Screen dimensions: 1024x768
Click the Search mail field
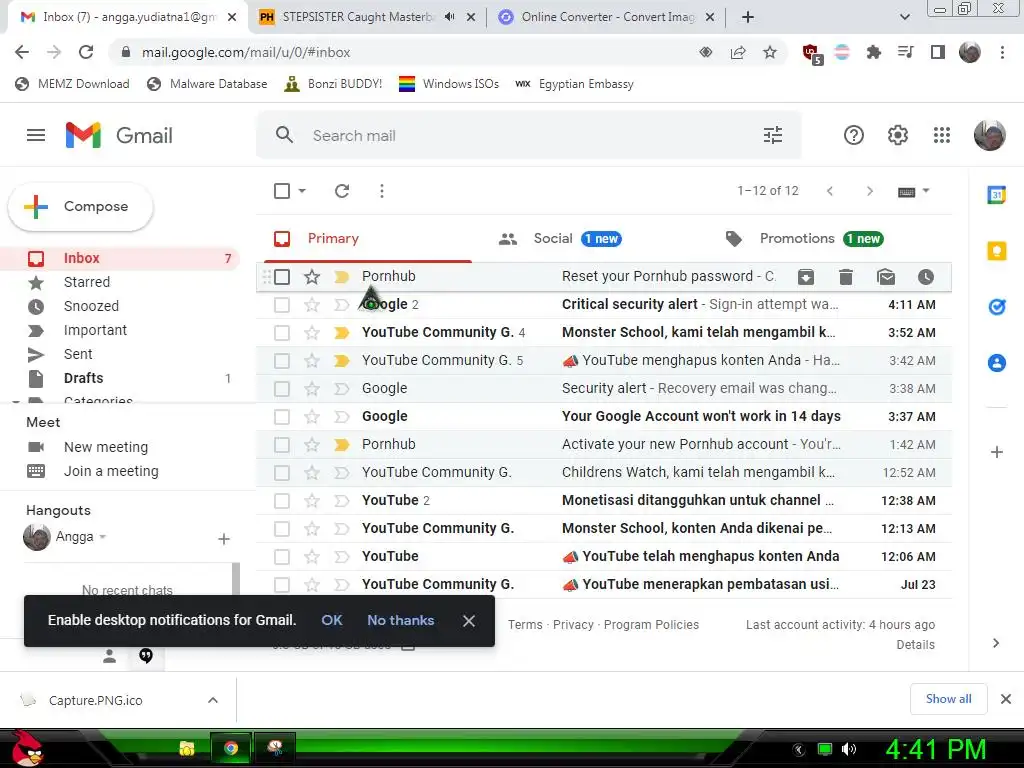(x=529, y=135)
